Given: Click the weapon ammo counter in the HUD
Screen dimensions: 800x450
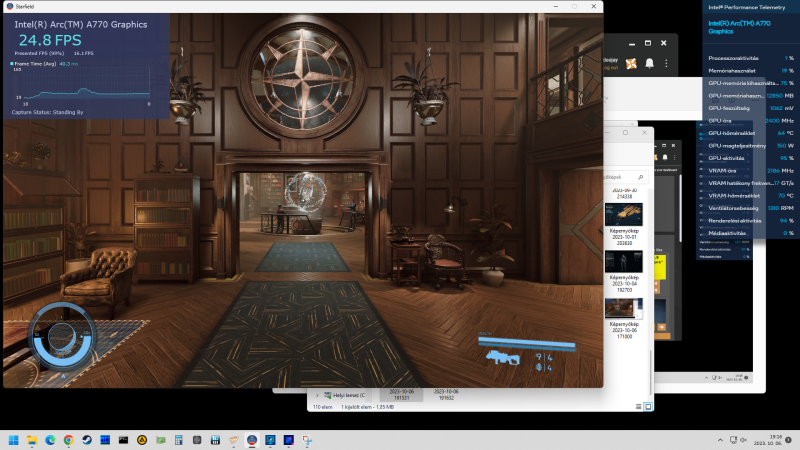Looking at the screenshot, I should tap(544, 362).
